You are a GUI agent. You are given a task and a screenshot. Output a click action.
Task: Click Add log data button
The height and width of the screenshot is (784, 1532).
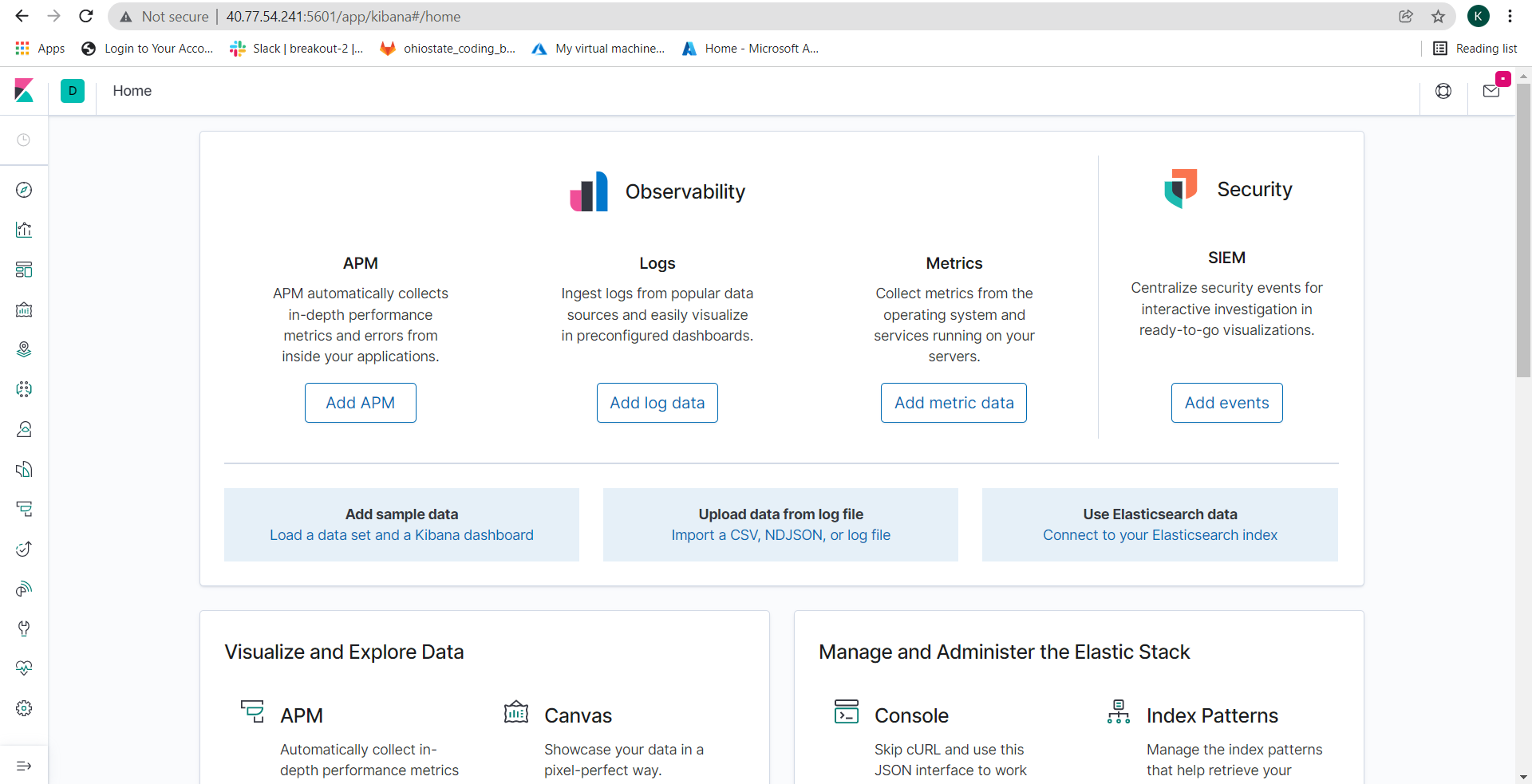point(657,403)
